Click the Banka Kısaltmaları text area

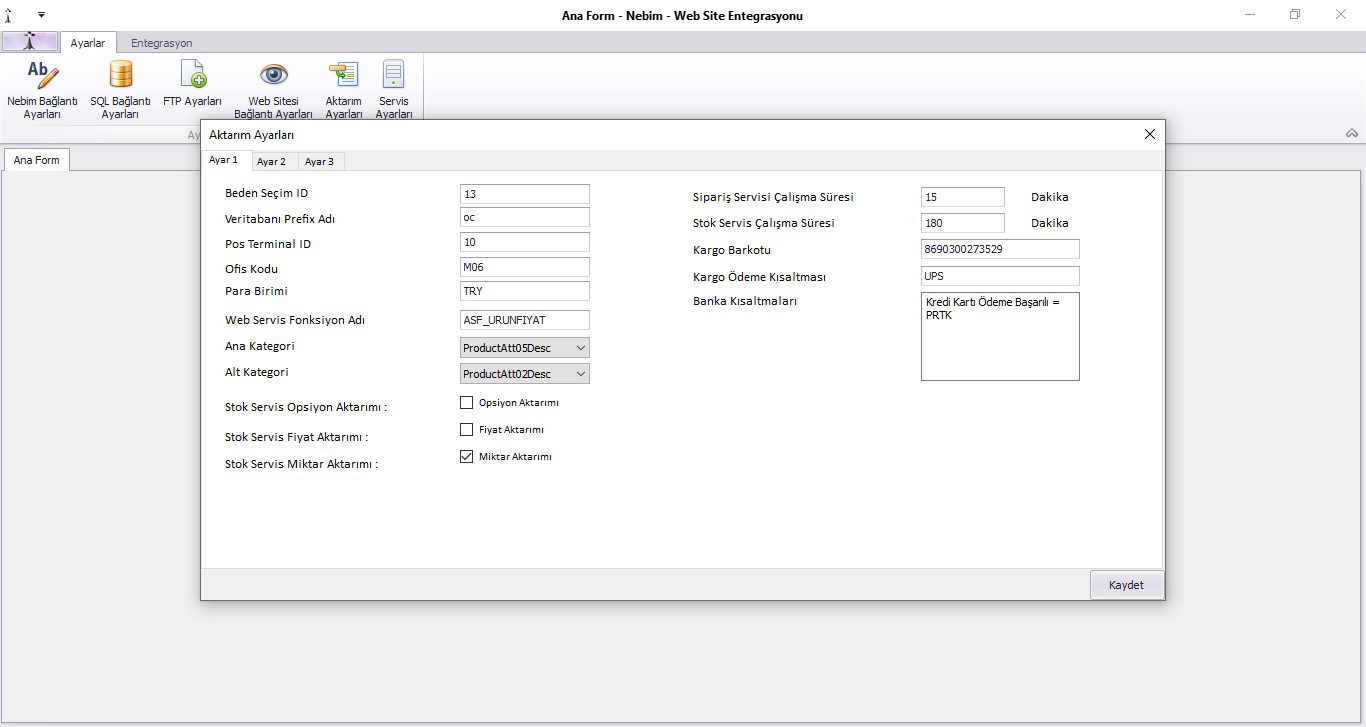1000,336
